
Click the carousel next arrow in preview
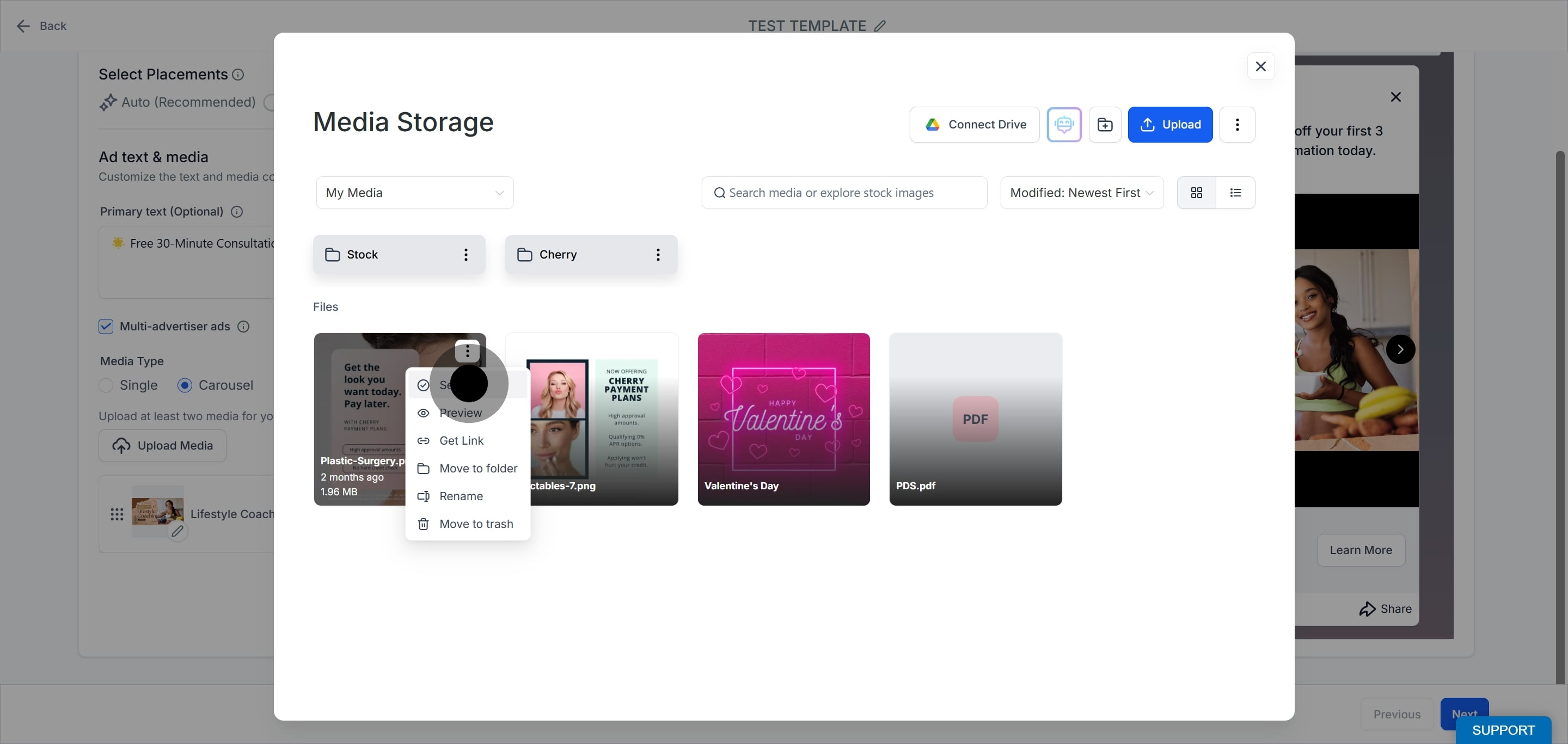[x=1400, y=350]
